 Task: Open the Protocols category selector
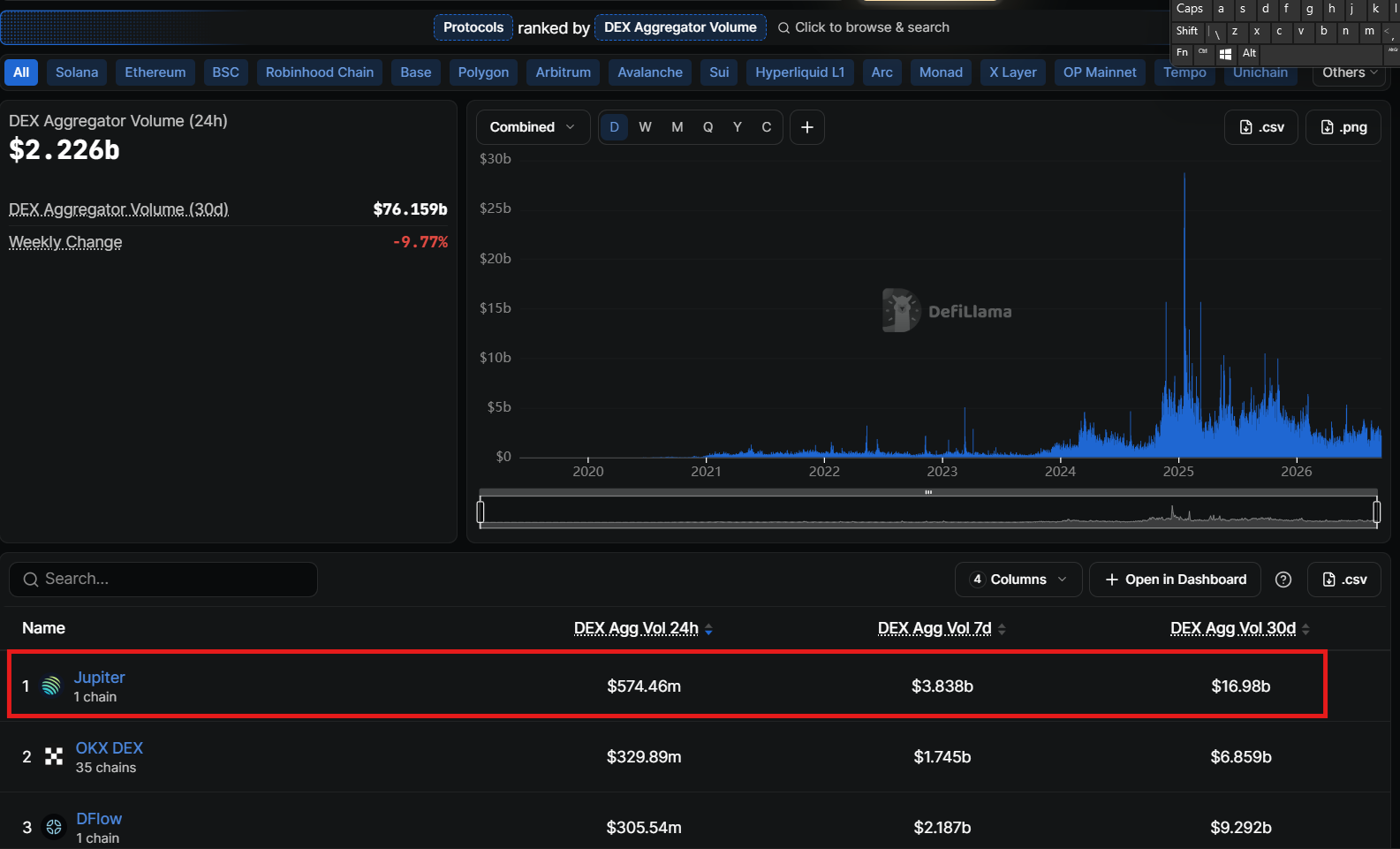click(x=473, y=27)
